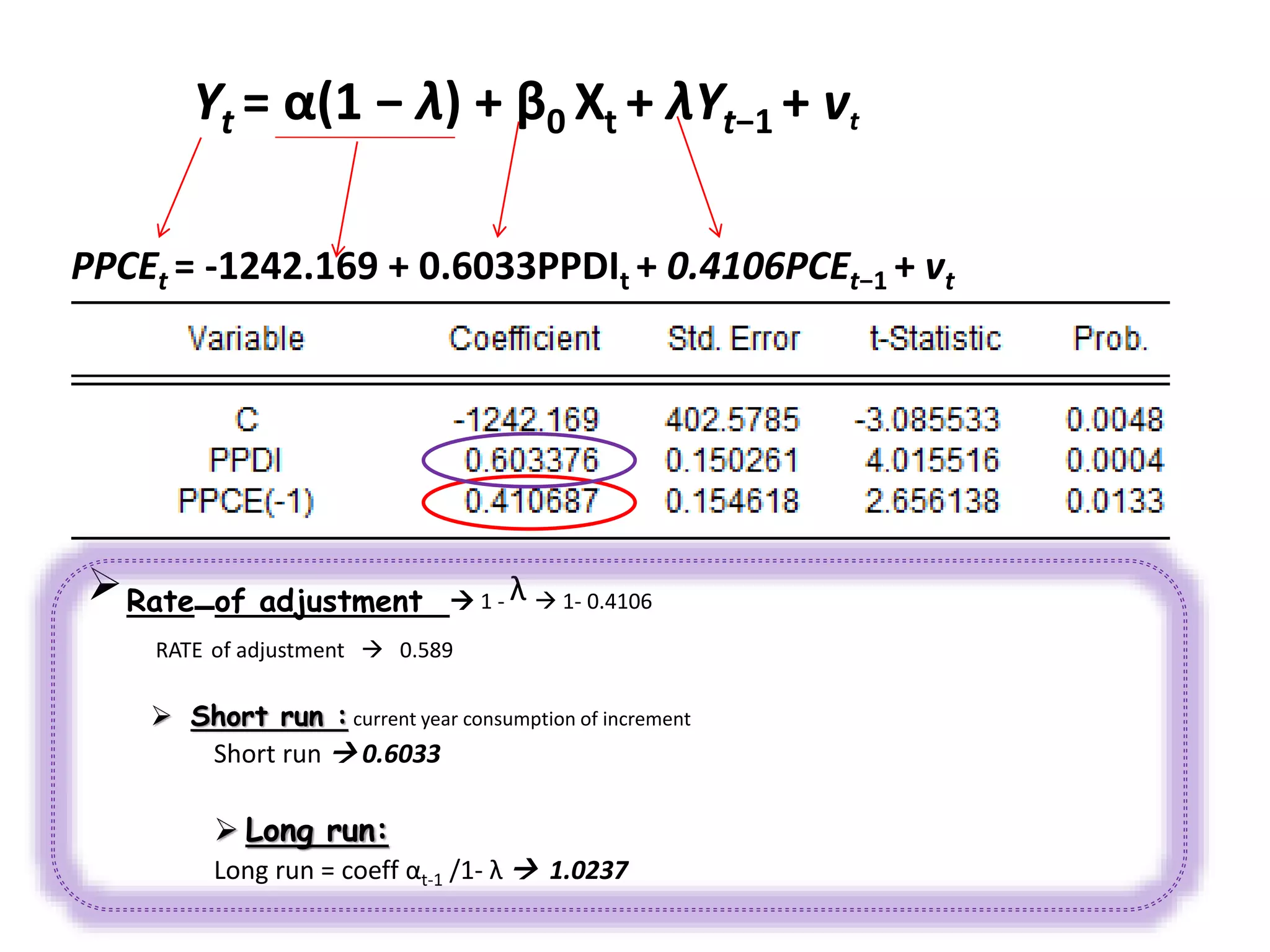Viewport: 1270px width, 952px height.
Task: Click the t-statistic value 2.656138
Action: point(933,501)
